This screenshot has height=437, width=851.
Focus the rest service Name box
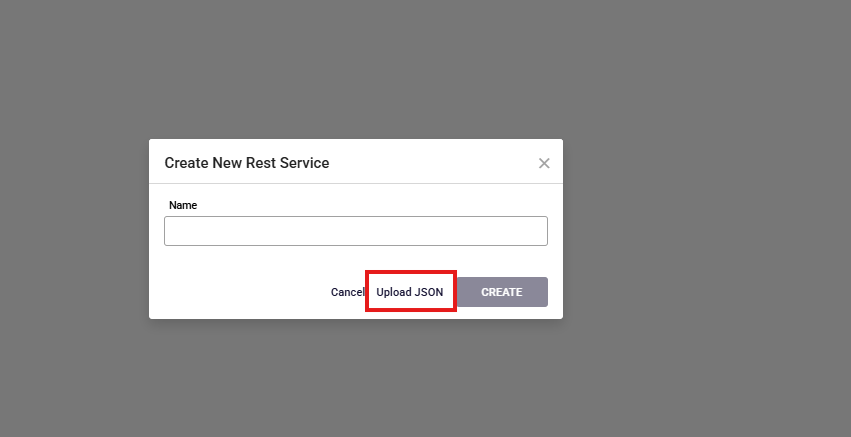click(x=355, y=231)
